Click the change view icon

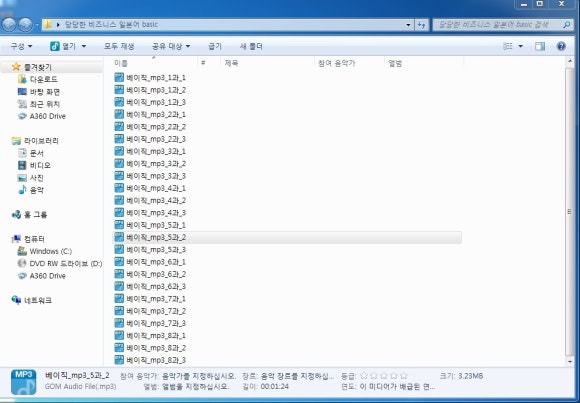pyautogui.click(x=508, y=46)
